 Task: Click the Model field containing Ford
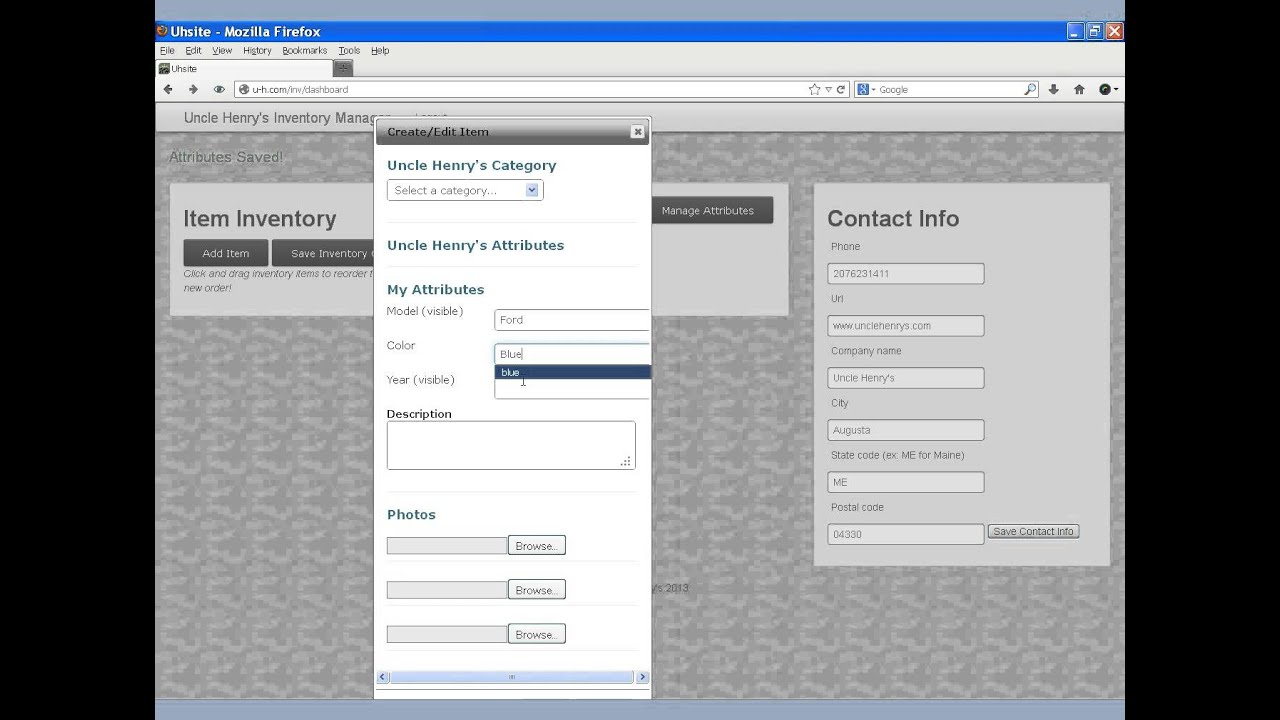[x=572, y=320]
